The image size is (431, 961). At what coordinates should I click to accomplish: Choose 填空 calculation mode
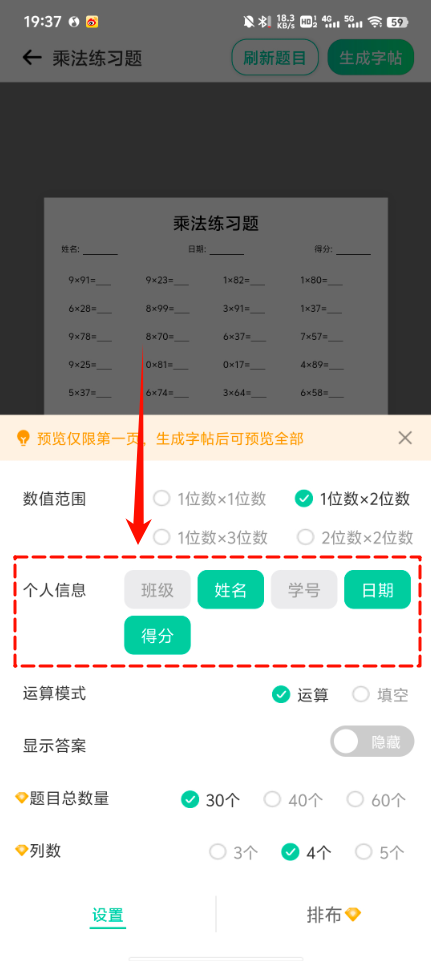click(x=380, y=694)
